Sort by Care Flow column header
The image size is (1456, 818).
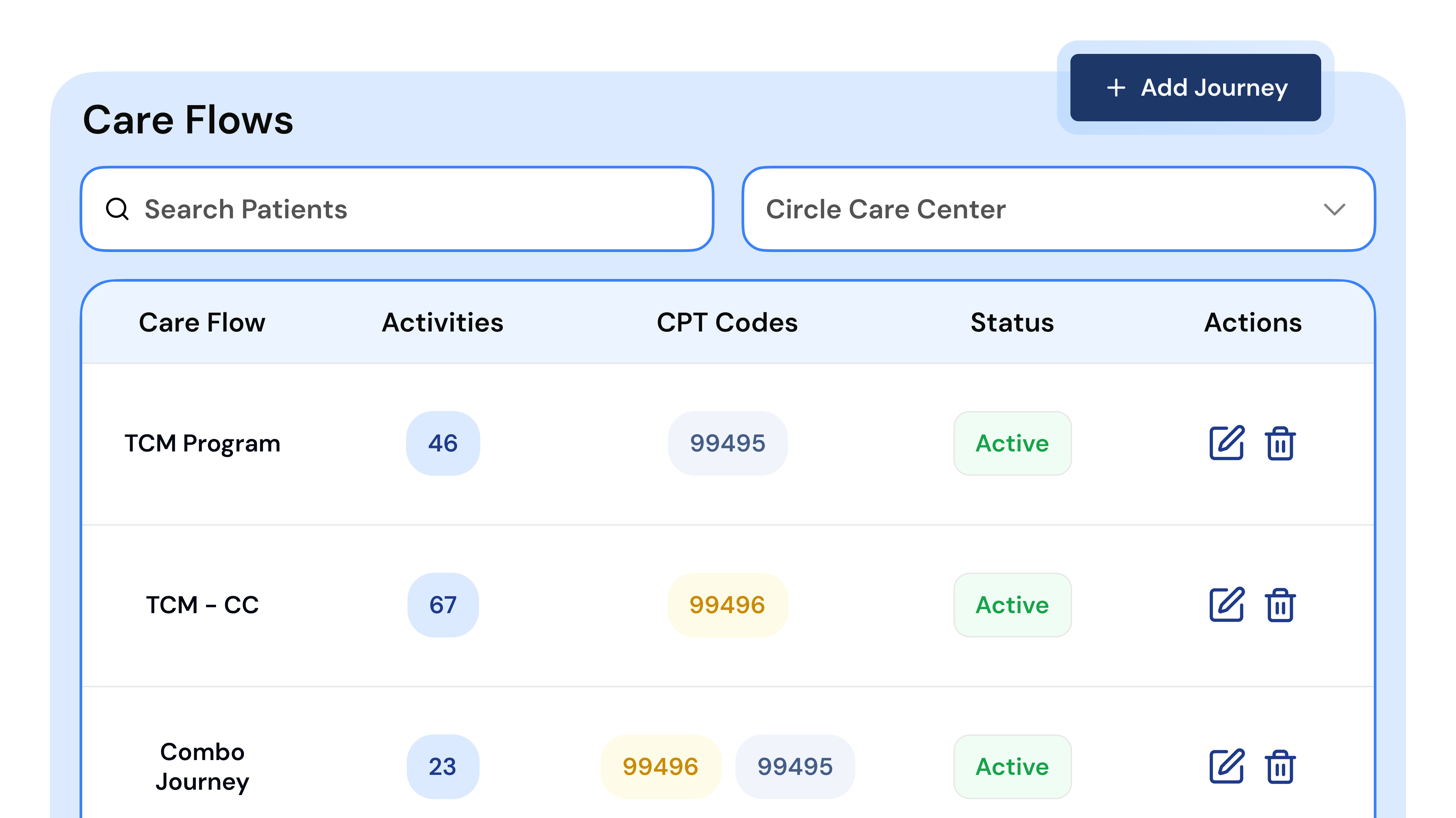pyautogui.click(x=202, y=322)
